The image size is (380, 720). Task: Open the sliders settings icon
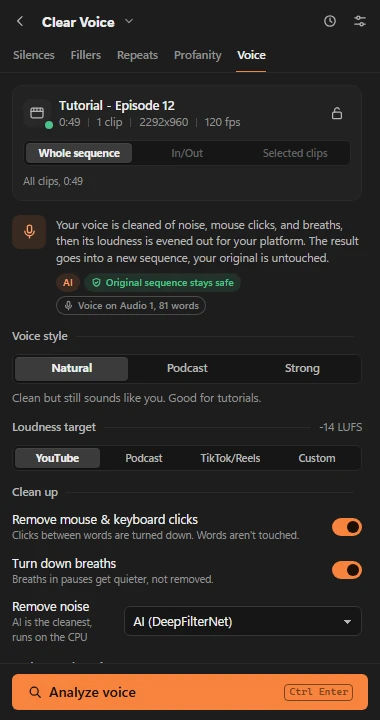360,21
